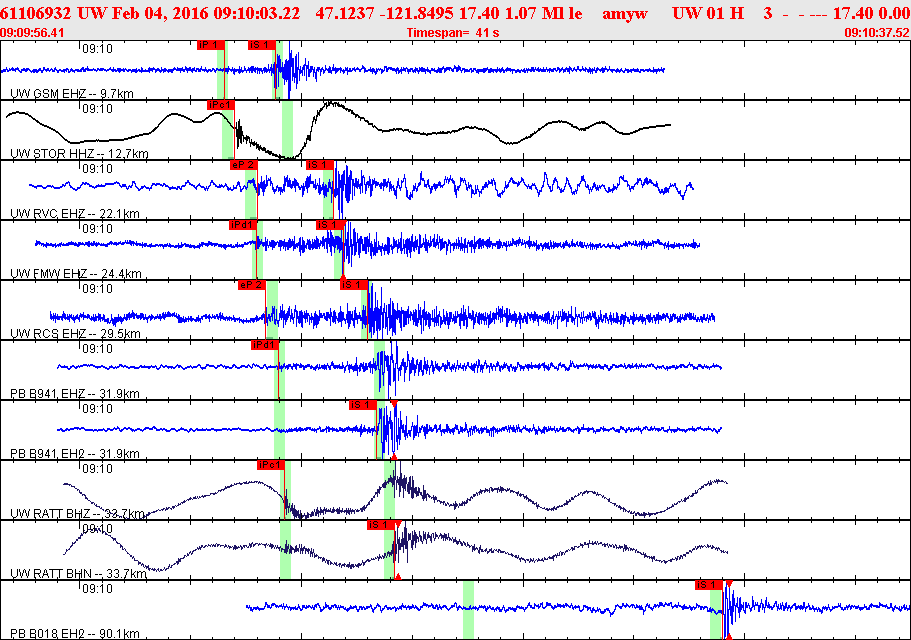The height and width of the screenshot is (640, 911).
Task: Click the iP 1 pick flag on GSM trace
Action: click(x=210, y=45)
